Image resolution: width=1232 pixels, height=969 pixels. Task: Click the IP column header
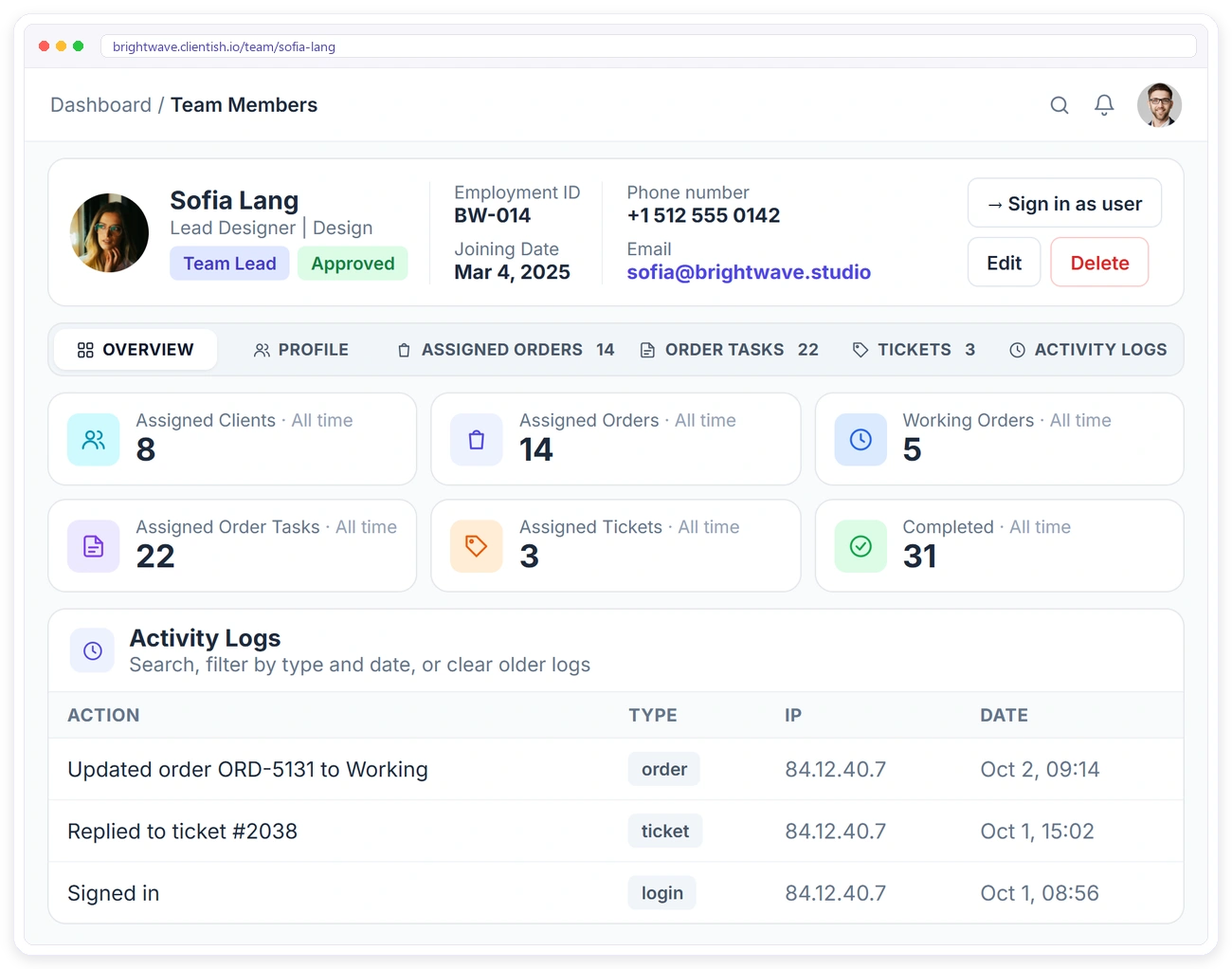(793, 715)
